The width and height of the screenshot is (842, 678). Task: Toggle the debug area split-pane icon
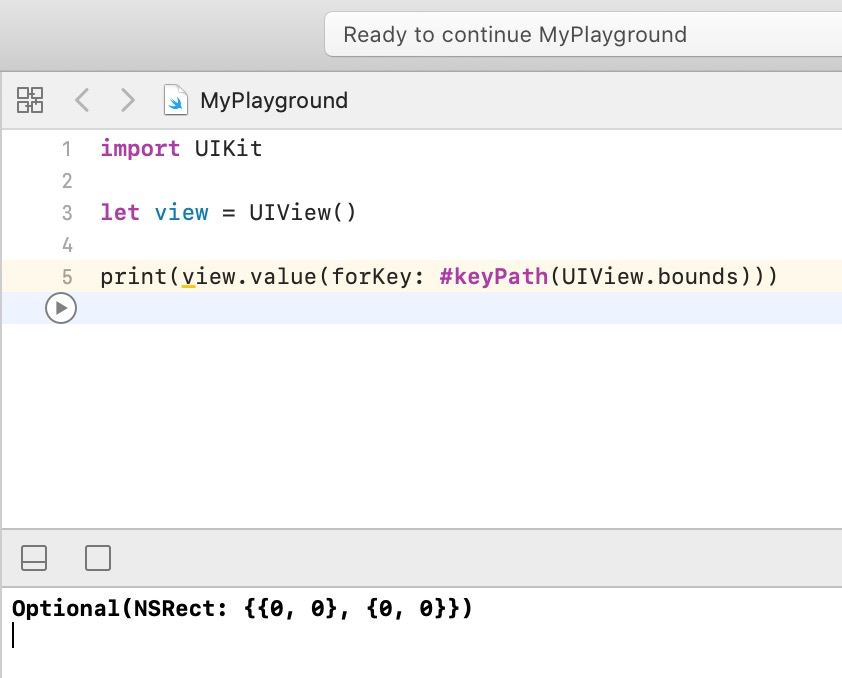[x=34, y=558]
